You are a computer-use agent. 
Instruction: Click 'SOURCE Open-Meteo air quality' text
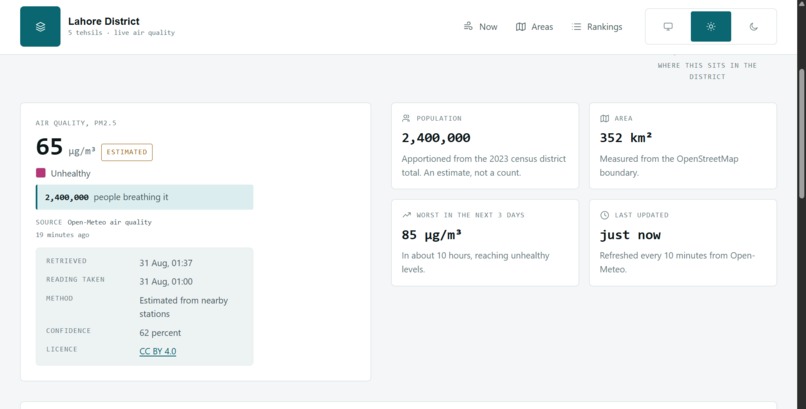coord(94,222)
